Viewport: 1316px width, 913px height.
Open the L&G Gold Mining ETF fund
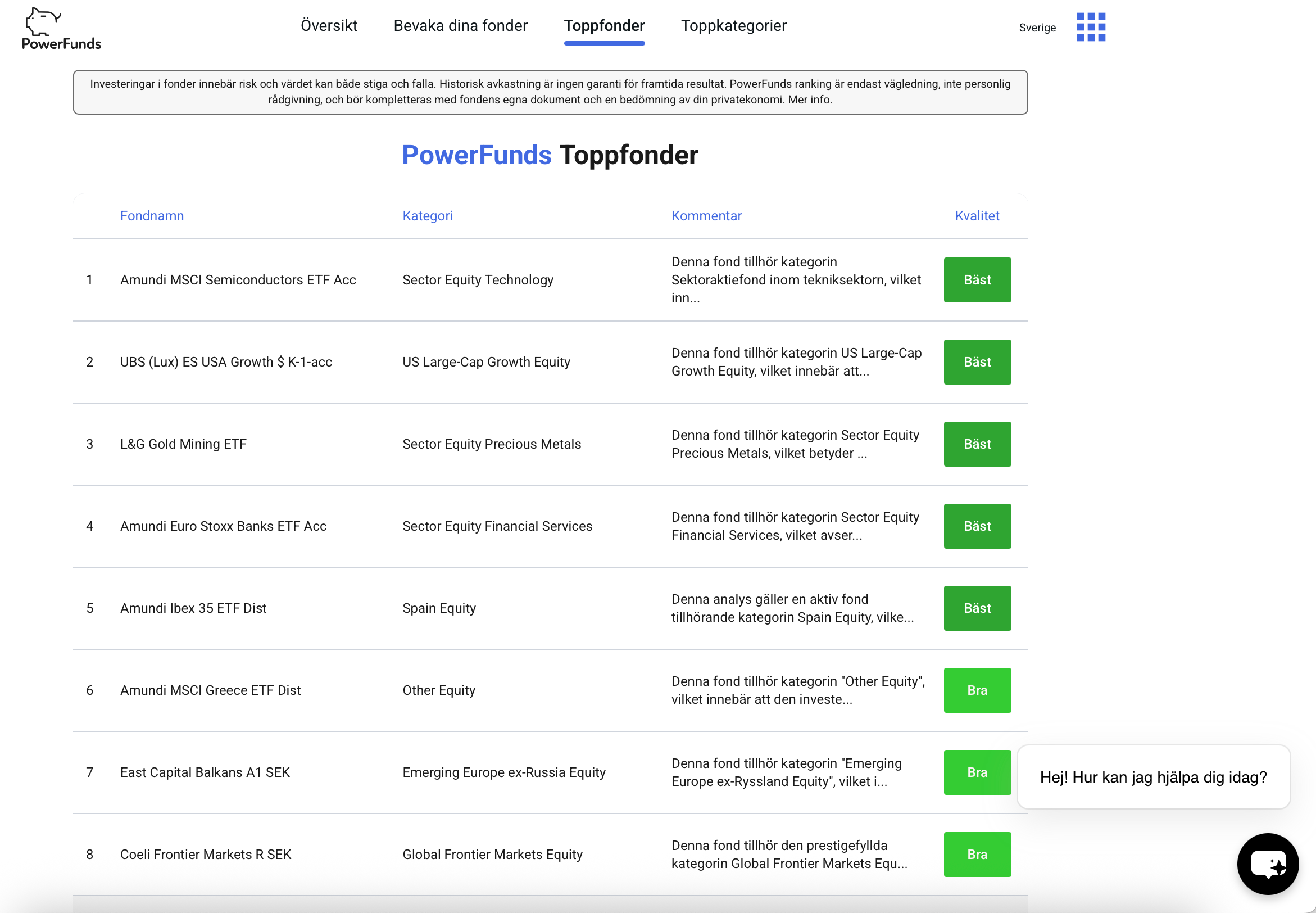183,444
